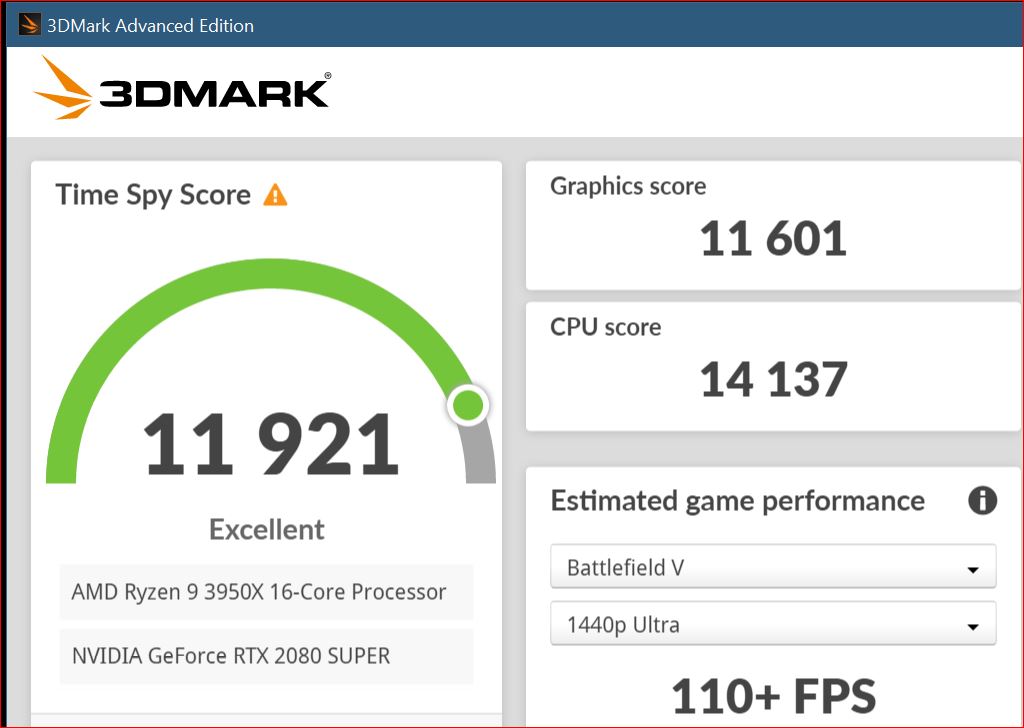The width and height of the screenshot is (1024, 728).
Task: Open the Battlefield V game dropdown
Action: 773,567
